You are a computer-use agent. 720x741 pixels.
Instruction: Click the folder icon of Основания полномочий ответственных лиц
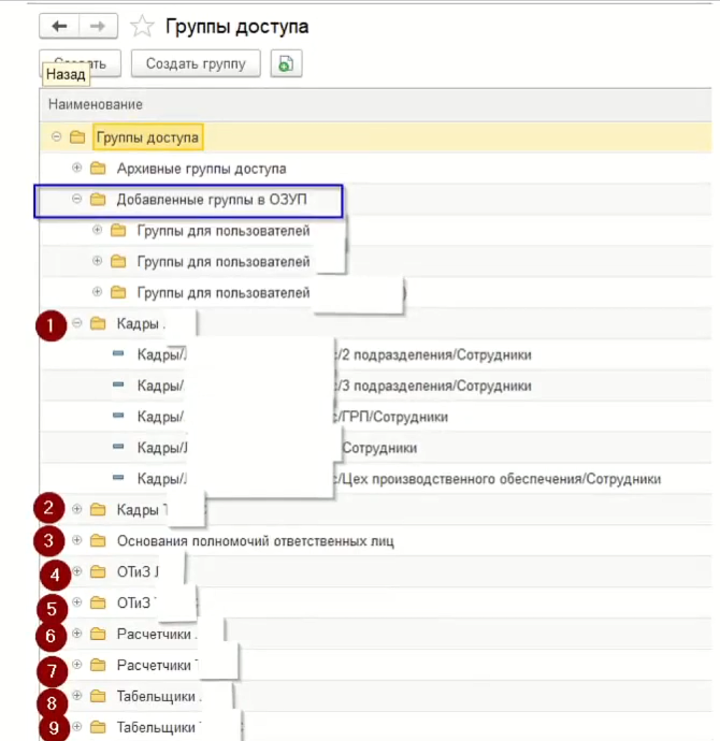[98, 541]
